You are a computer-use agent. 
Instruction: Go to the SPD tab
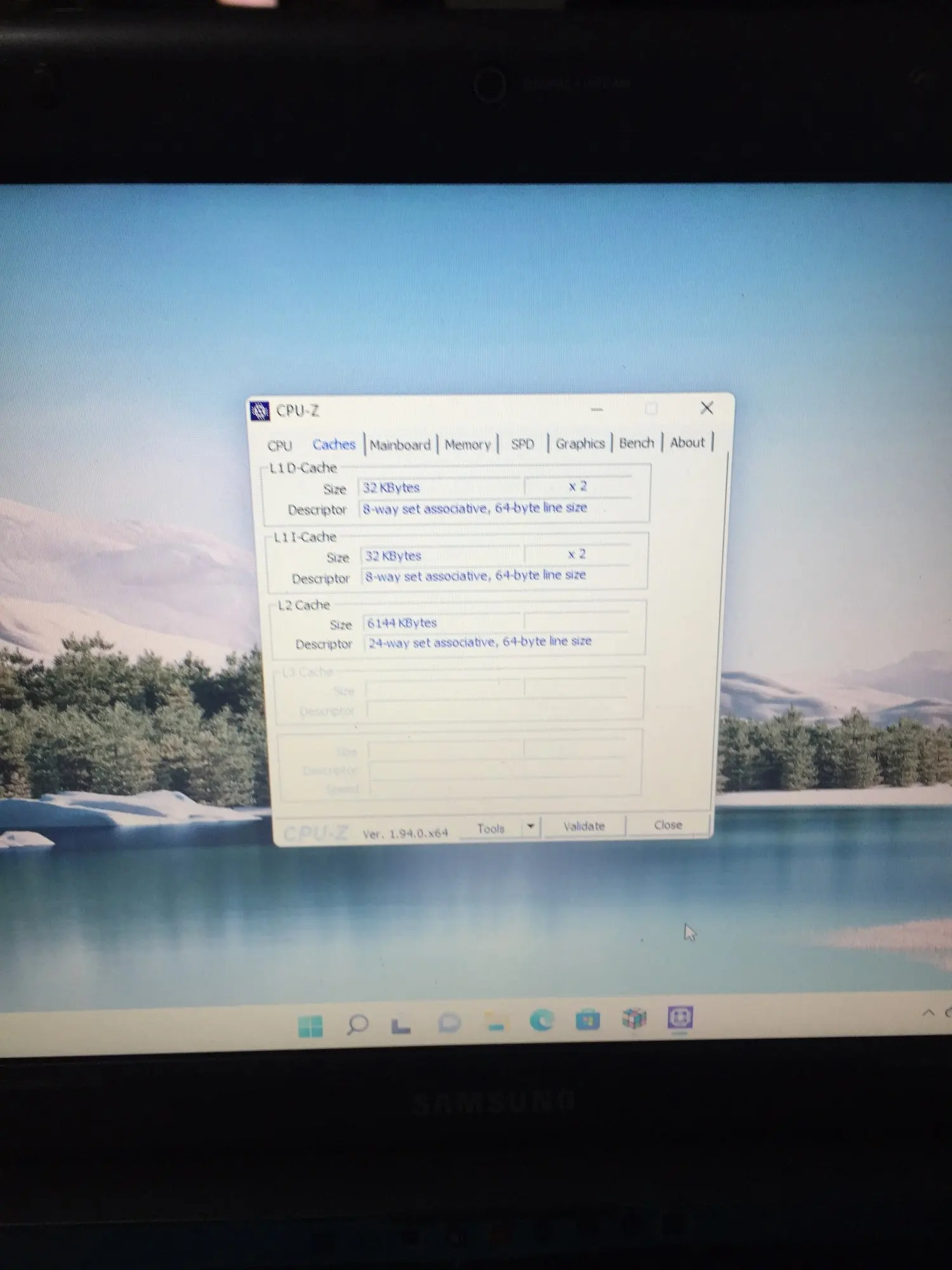pos(523,443)
